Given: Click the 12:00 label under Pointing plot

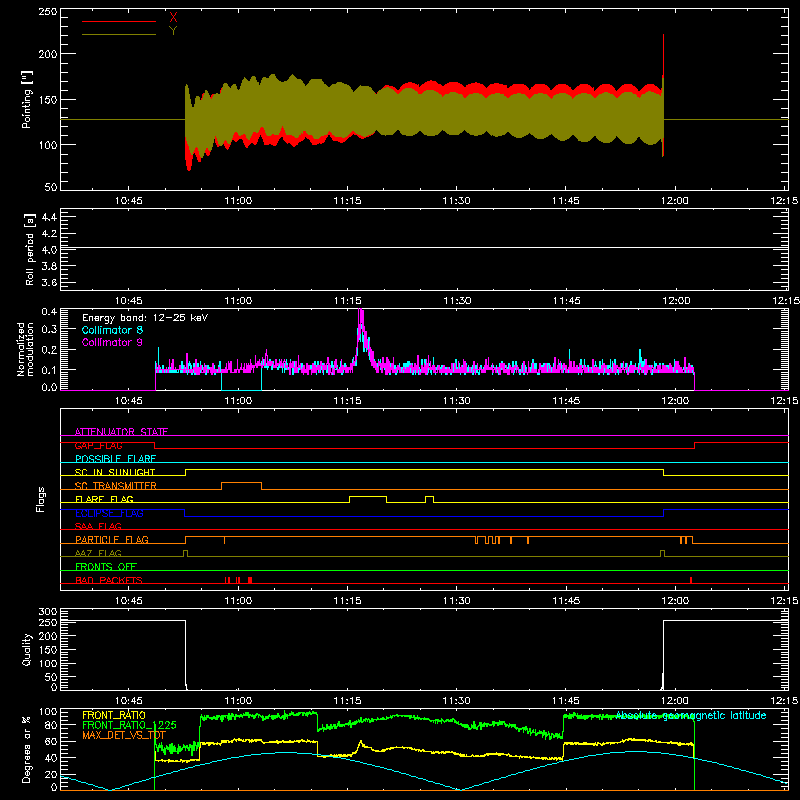Looking at the screenshot, I should coord(675,201).
